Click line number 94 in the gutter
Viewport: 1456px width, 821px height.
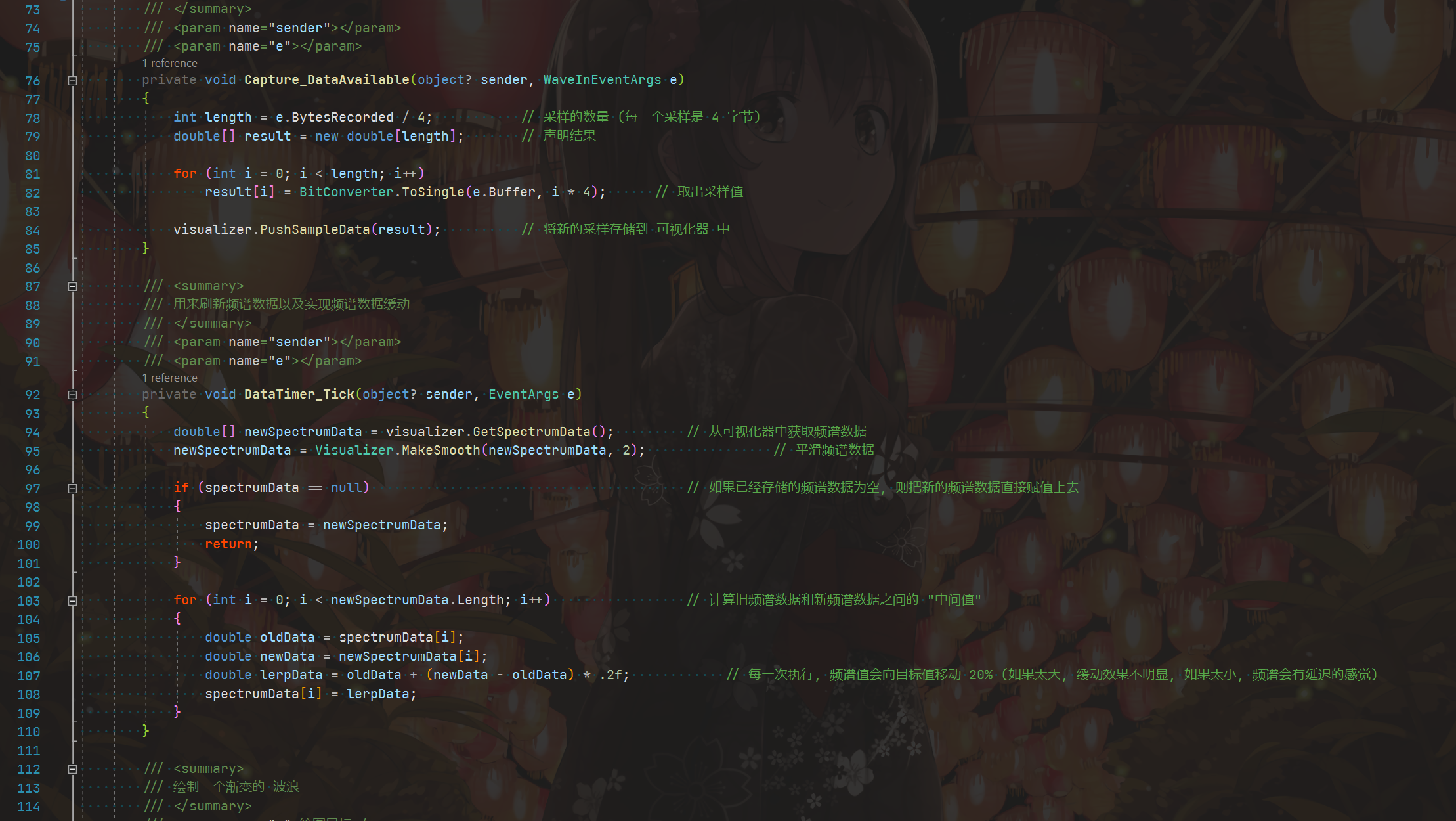[x=32, y=433]
